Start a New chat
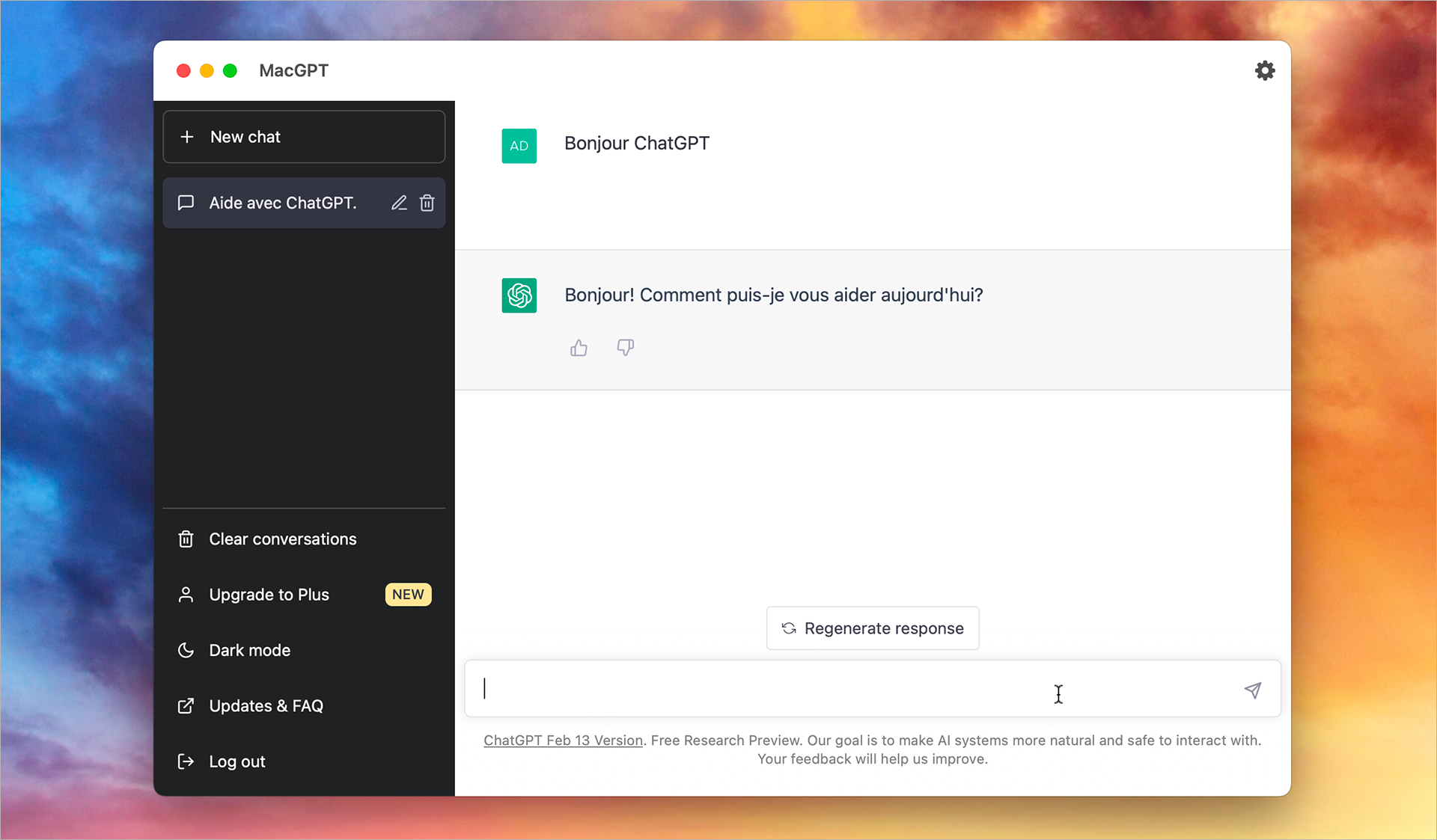This screenshot has width=1437, height=840. point(304,137)
